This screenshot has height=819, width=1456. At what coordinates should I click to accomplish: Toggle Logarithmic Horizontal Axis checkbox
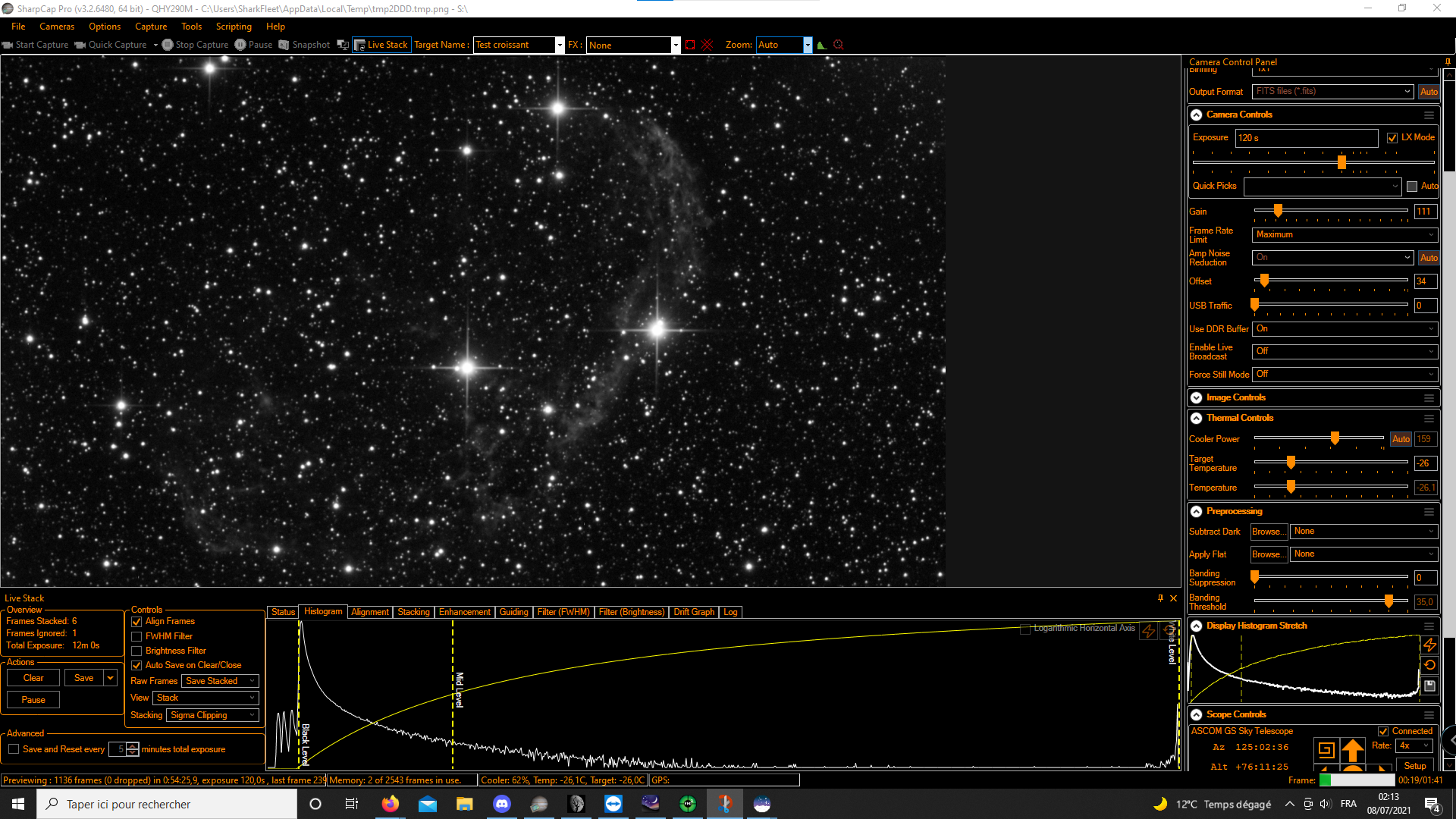pos(1025,629)
